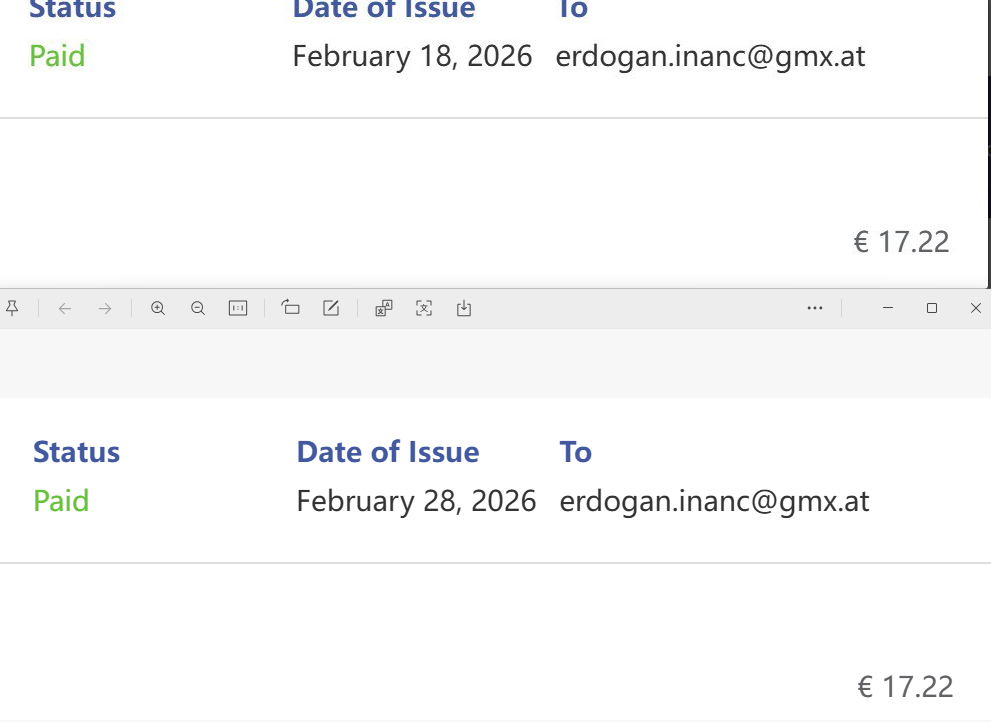The height and width of the screenshot is (722, 991).
Task: Rotate the image with the rotate icon
Action: 291,308
